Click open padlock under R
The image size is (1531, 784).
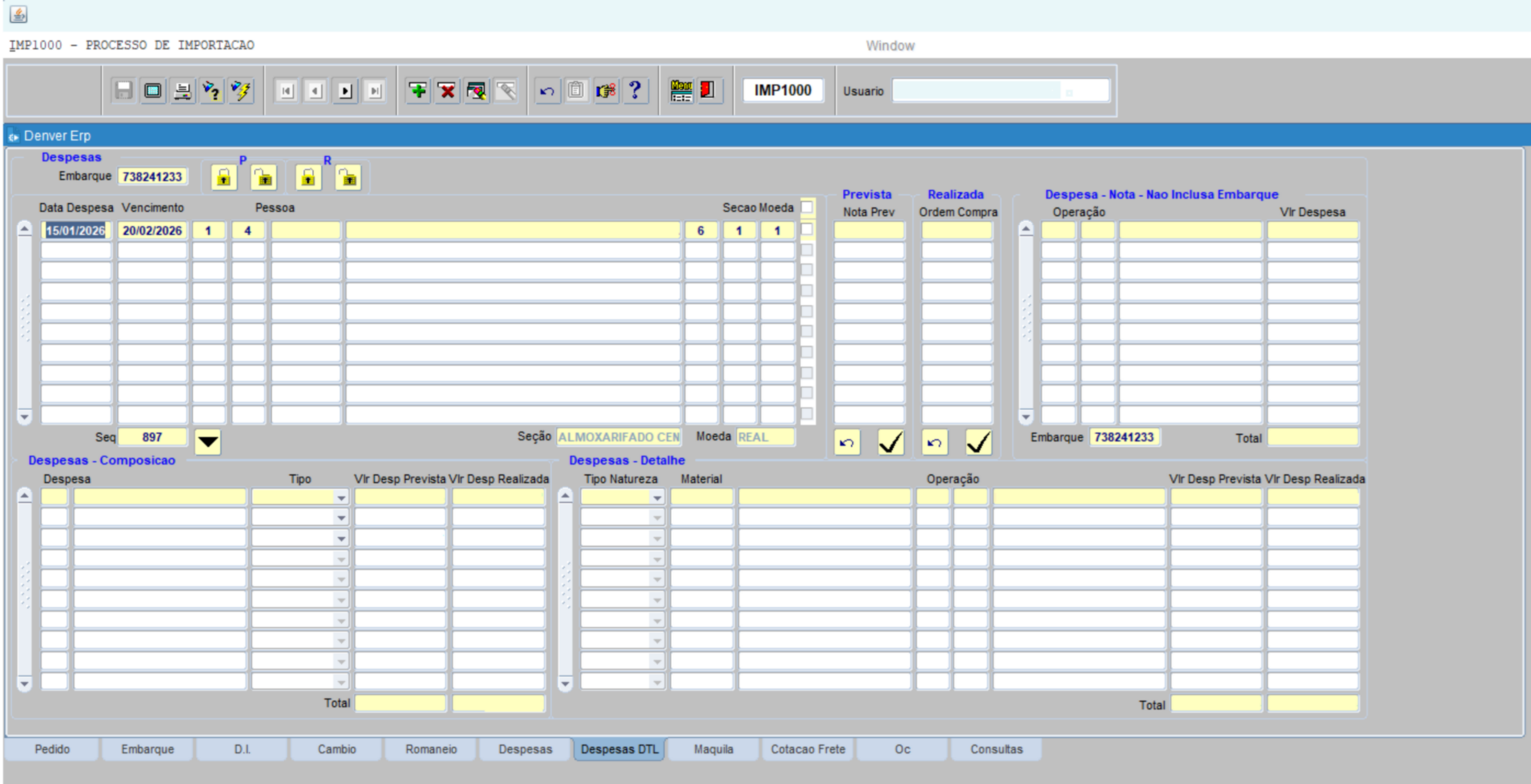click(348, 177)
